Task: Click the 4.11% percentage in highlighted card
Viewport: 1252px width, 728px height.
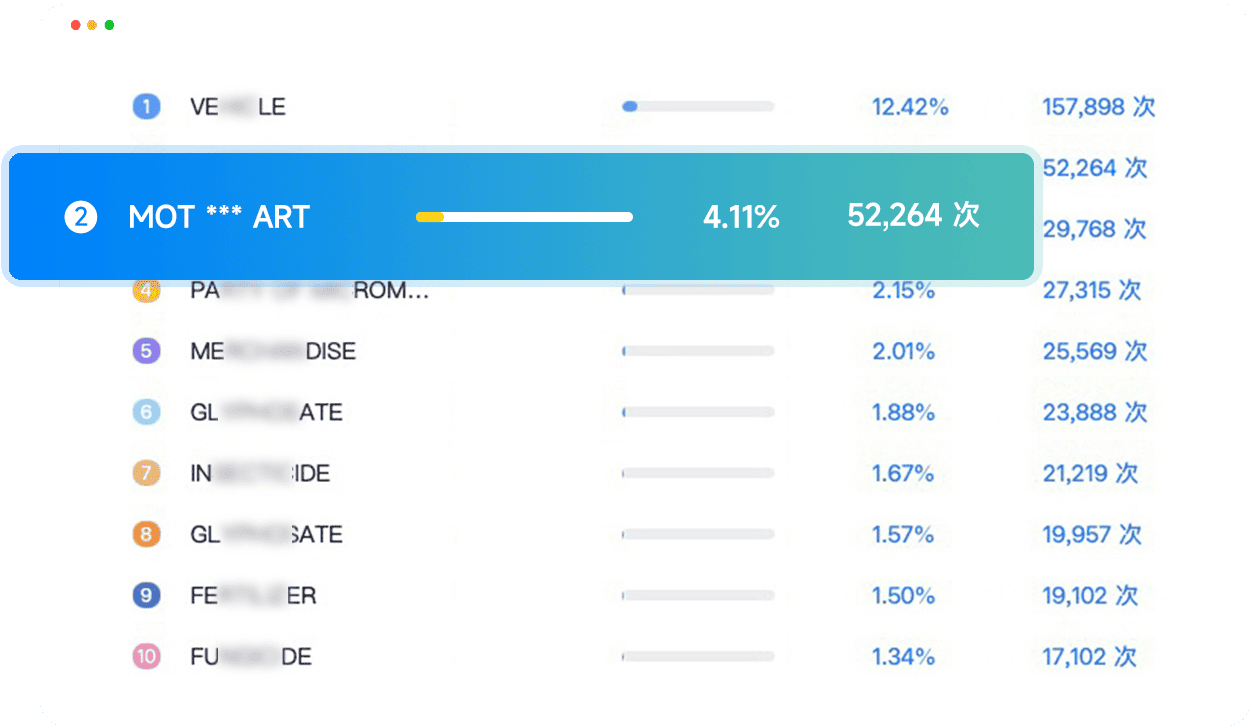Action: tap(741, 217)
